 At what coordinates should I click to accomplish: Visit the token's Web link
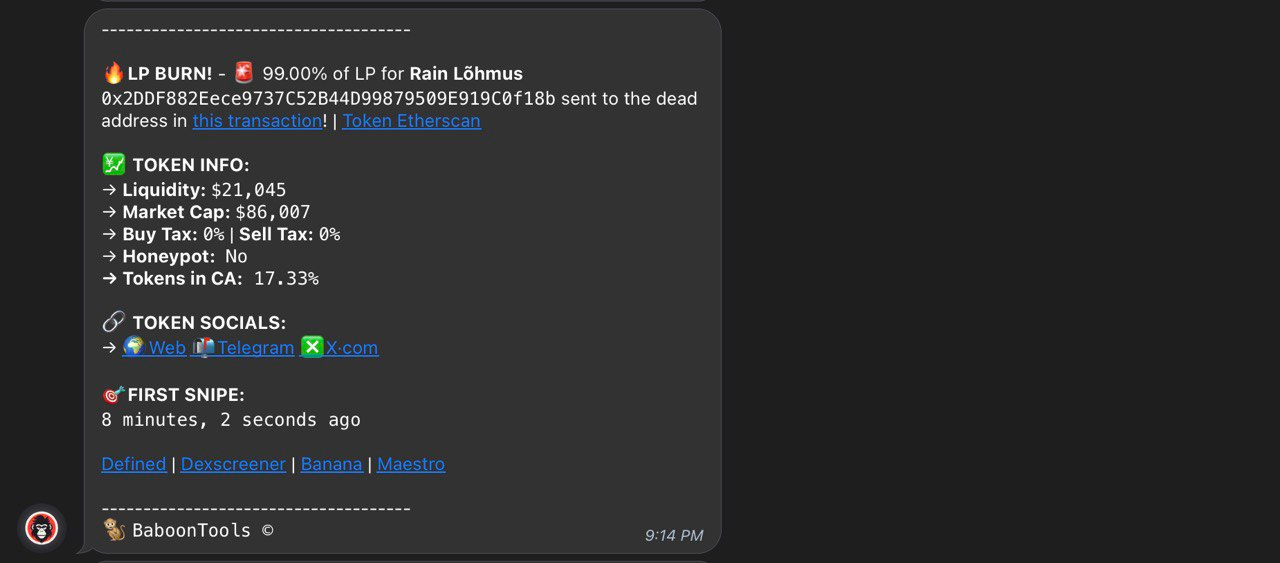tap(167, 348)
